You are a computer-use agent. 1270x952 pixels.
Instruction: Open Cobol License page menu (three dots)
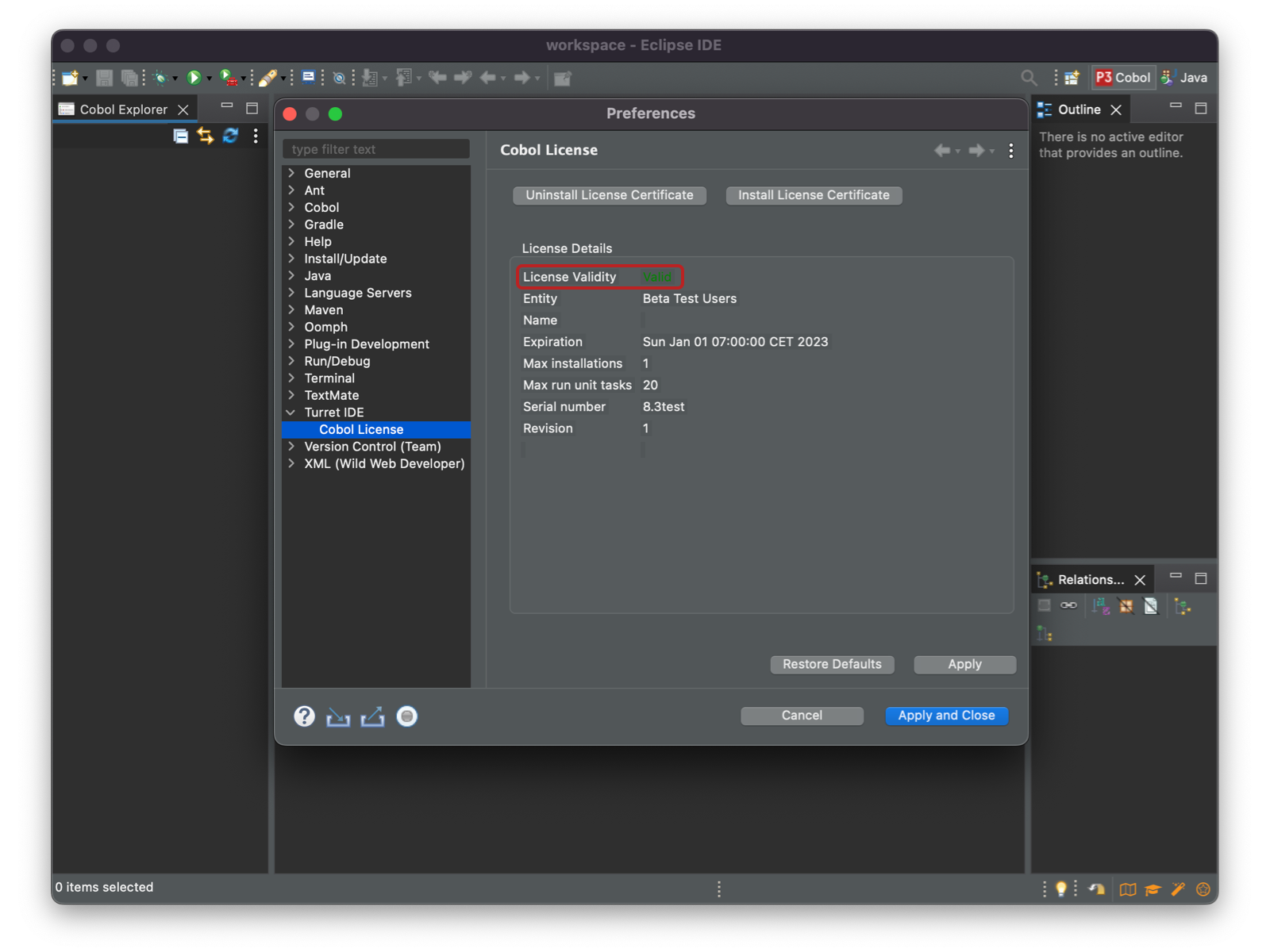coord(1010,151)
